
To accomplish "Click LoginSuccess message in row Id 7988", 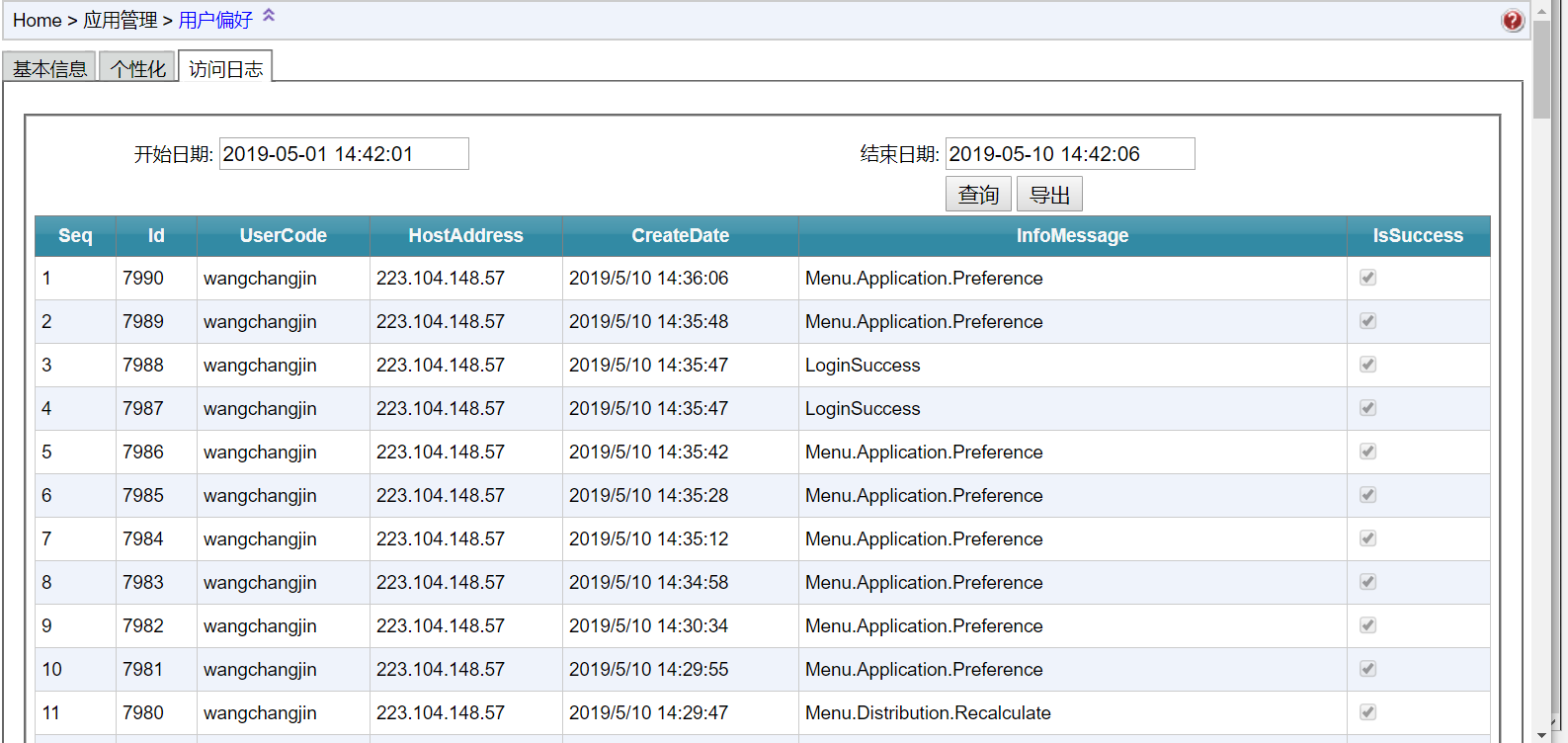I will point(863,366).
